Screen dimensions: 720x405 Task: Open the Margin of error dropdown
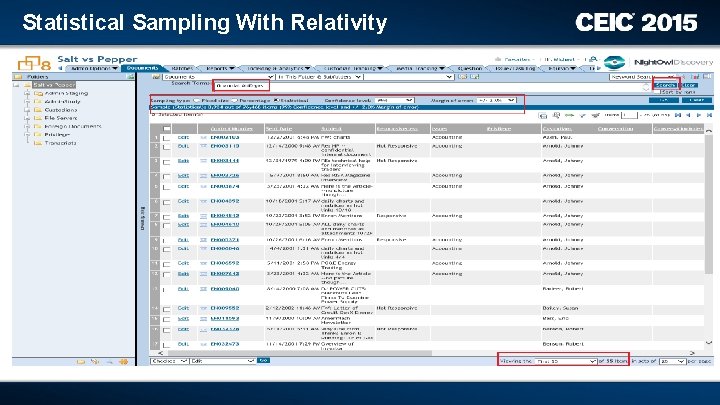point(496,100)
